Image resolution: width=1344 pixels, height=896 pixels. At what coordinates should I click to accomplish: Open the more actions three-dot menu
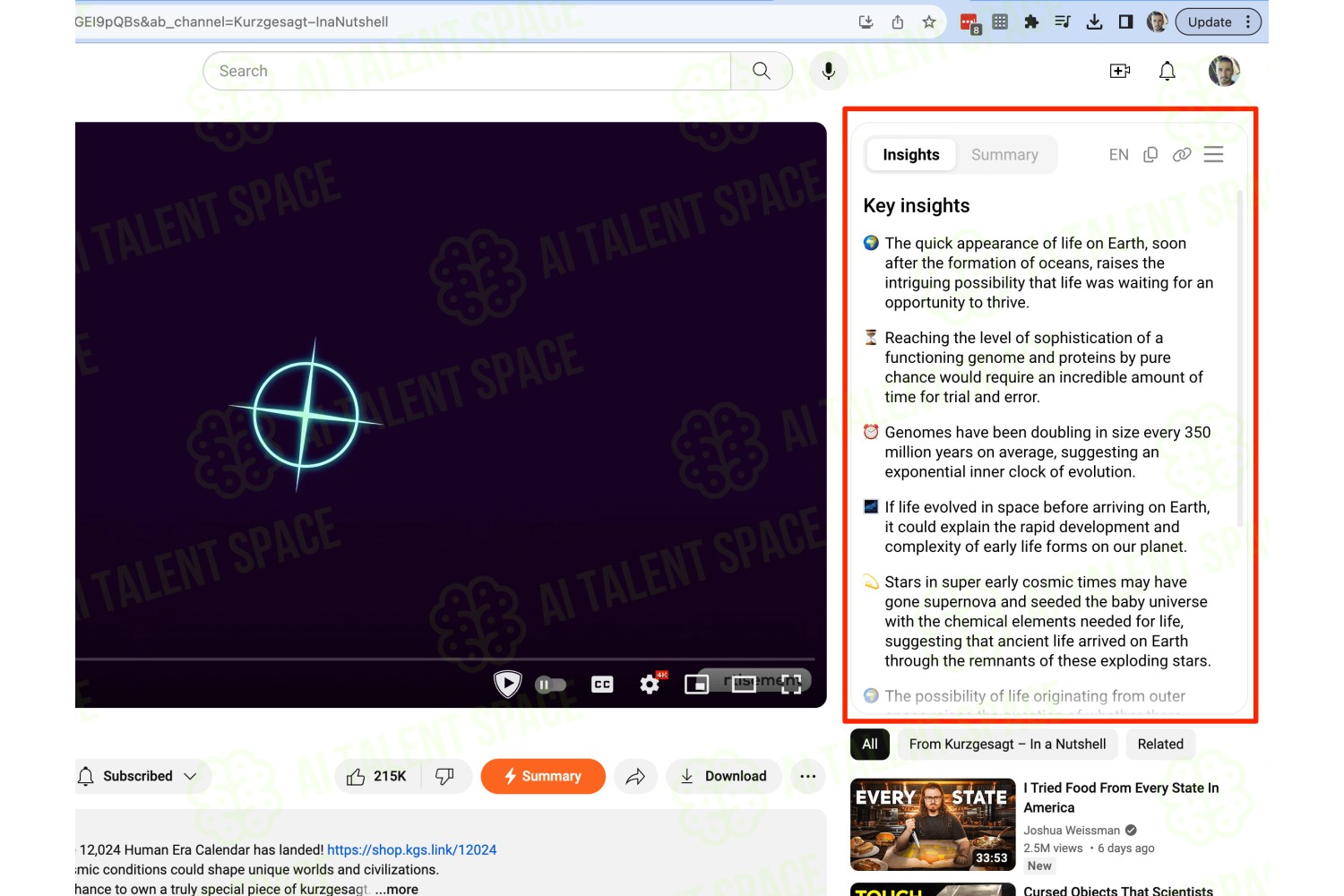(807, 776)
